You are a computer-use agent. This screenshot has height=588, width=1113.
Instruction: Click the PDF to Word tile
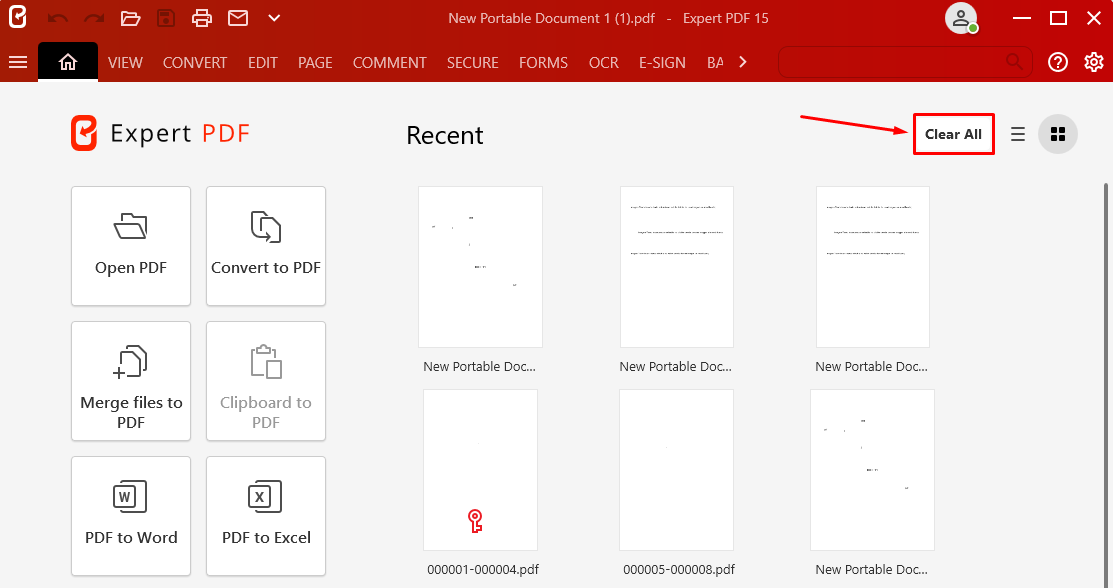pyautogui.click(x=131, y=516)
